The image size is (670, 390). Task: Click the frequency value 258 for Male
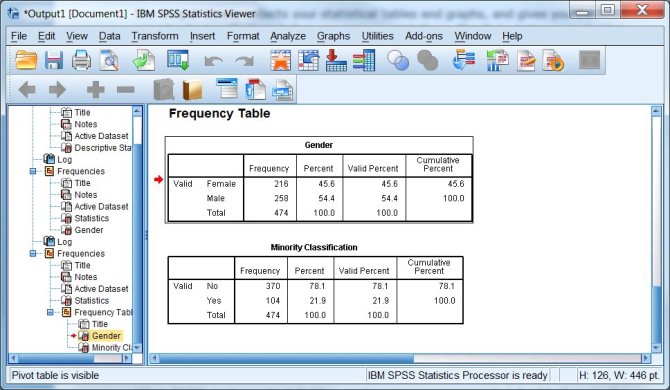[281, 199]
